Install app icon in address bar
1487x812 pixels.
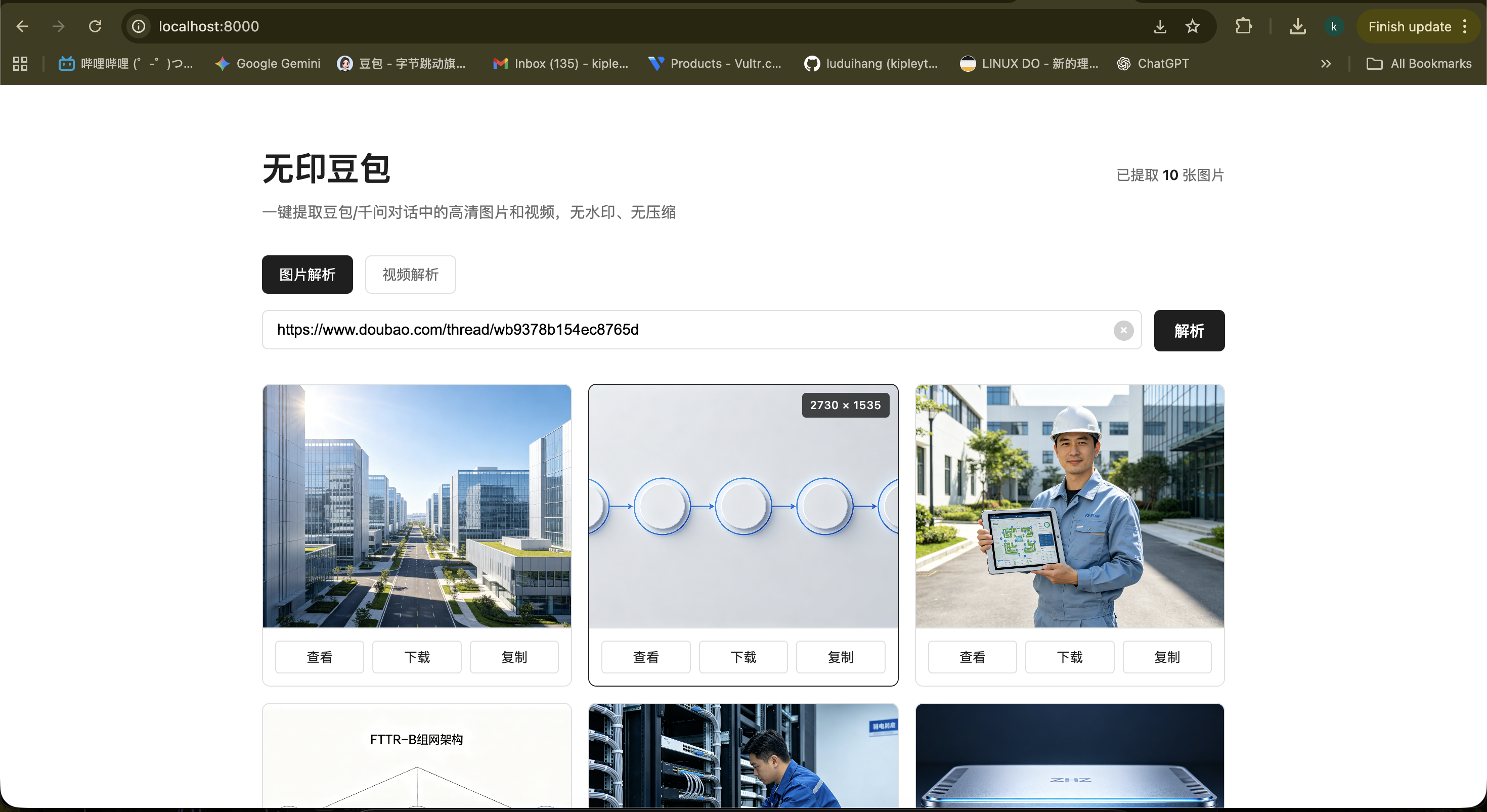[x=1160, y=27]
